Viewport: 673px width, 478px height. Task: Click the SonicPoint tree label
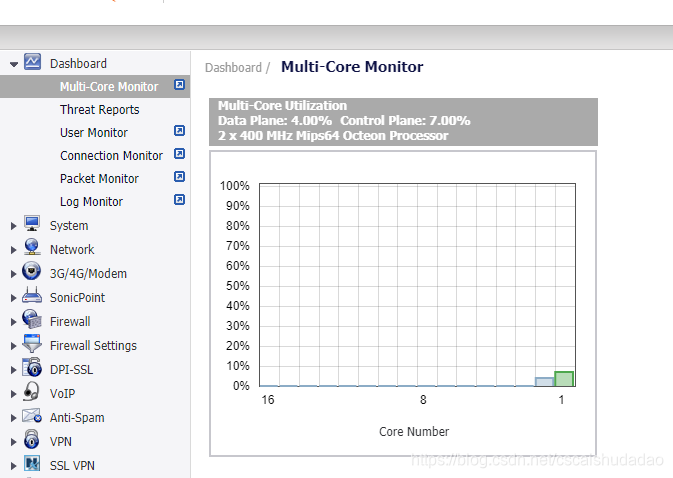coord(77,298)
